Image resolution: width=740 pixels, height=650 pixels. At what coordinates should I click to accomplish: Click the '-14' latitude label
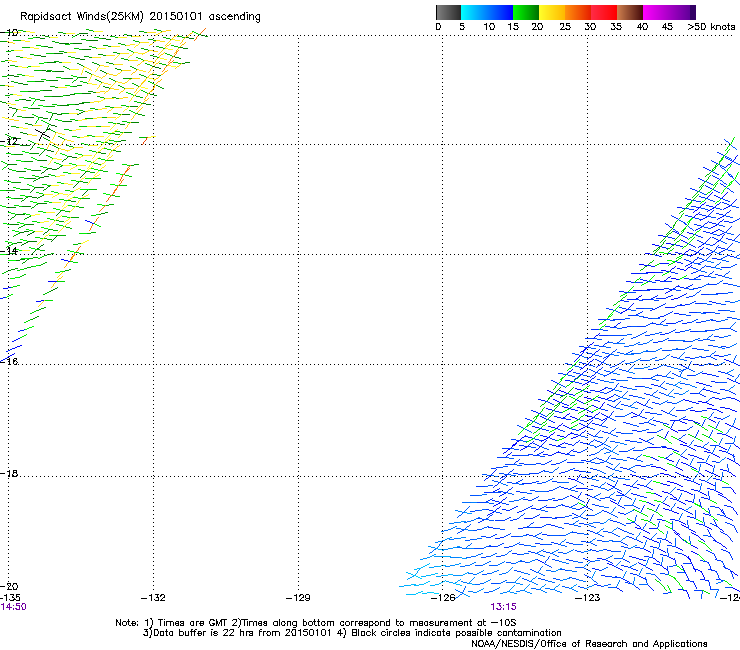pos(9,251)
